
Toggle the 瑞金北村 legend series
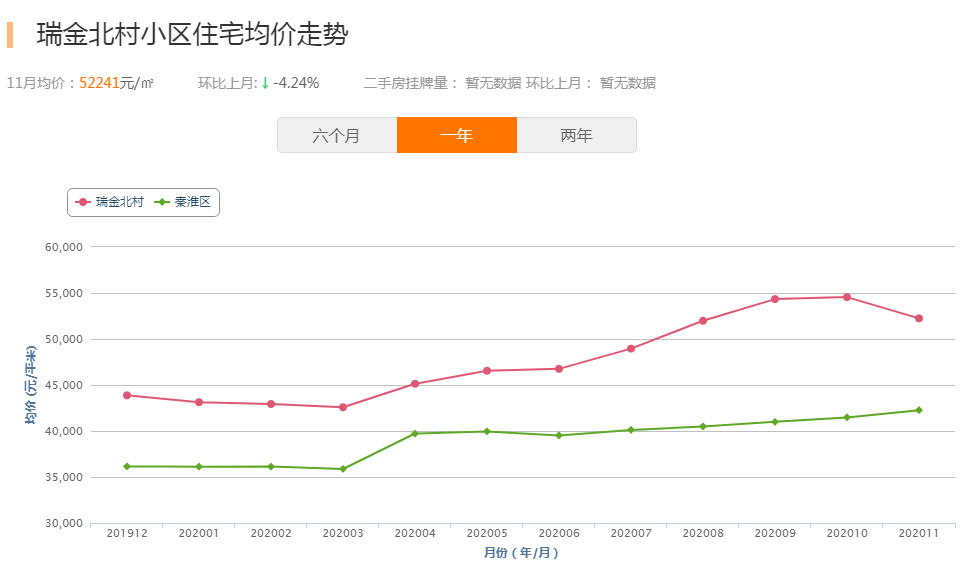point(110,202)
